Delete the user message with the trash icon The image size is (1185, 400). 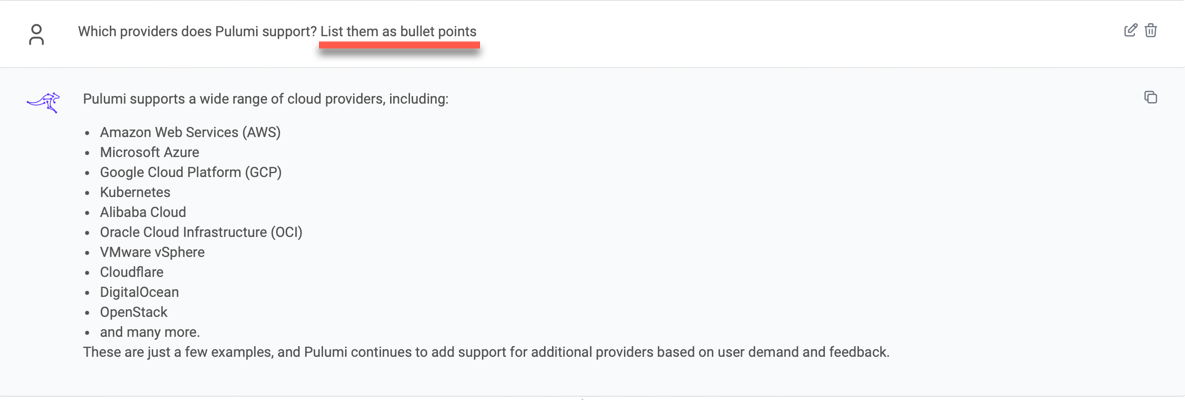click(1151, 31)
